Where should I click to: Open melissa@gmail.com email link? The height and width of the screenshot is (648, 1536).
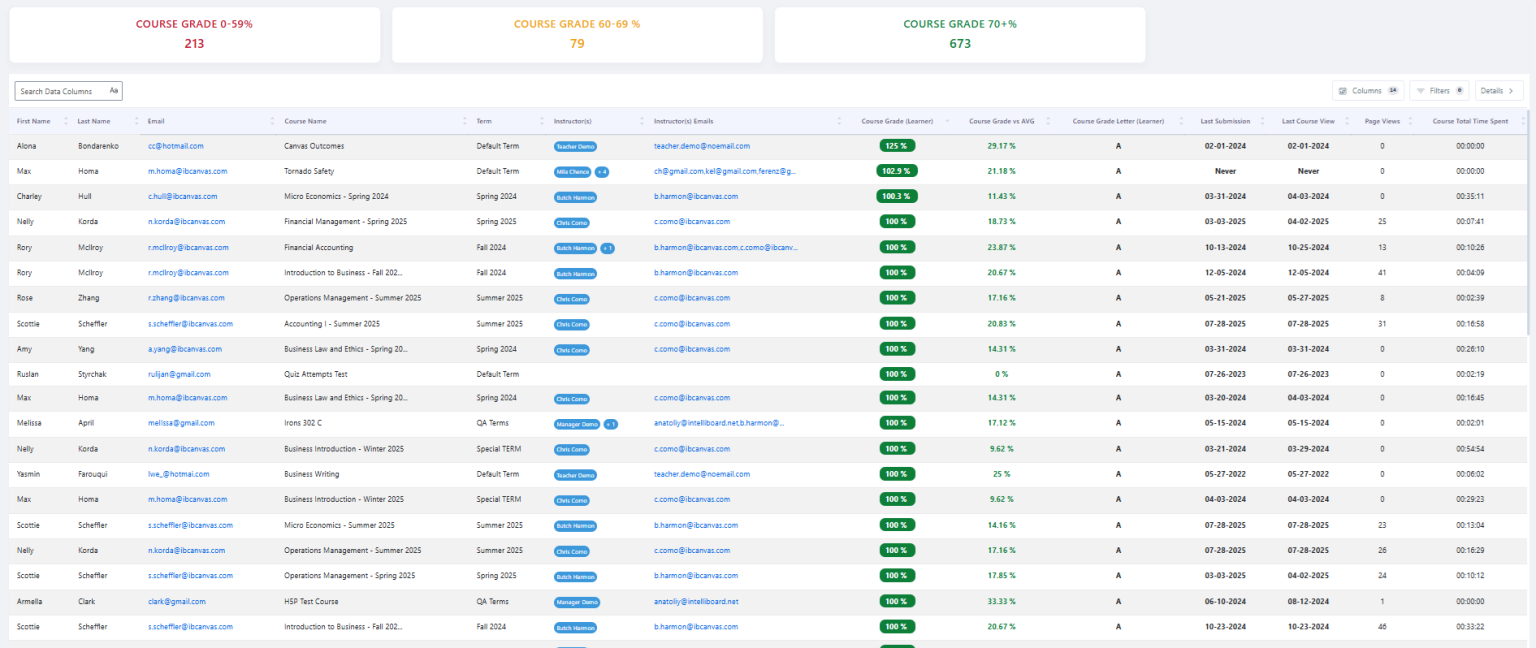(x=181, y=424)
